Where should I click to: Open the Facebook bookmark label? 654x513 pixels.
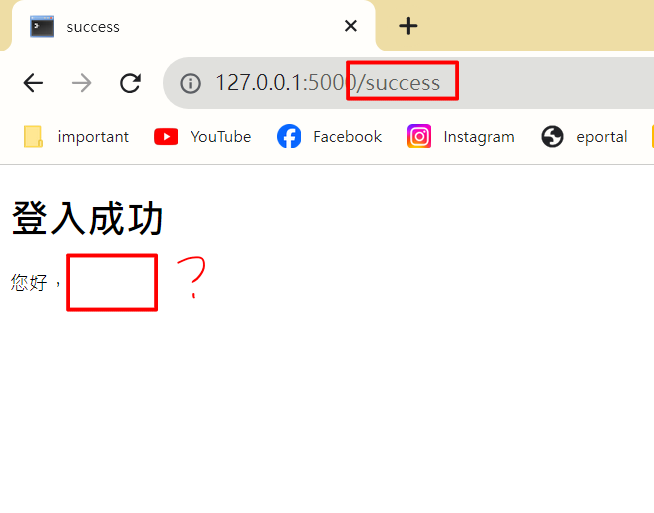tap(347, 137)
